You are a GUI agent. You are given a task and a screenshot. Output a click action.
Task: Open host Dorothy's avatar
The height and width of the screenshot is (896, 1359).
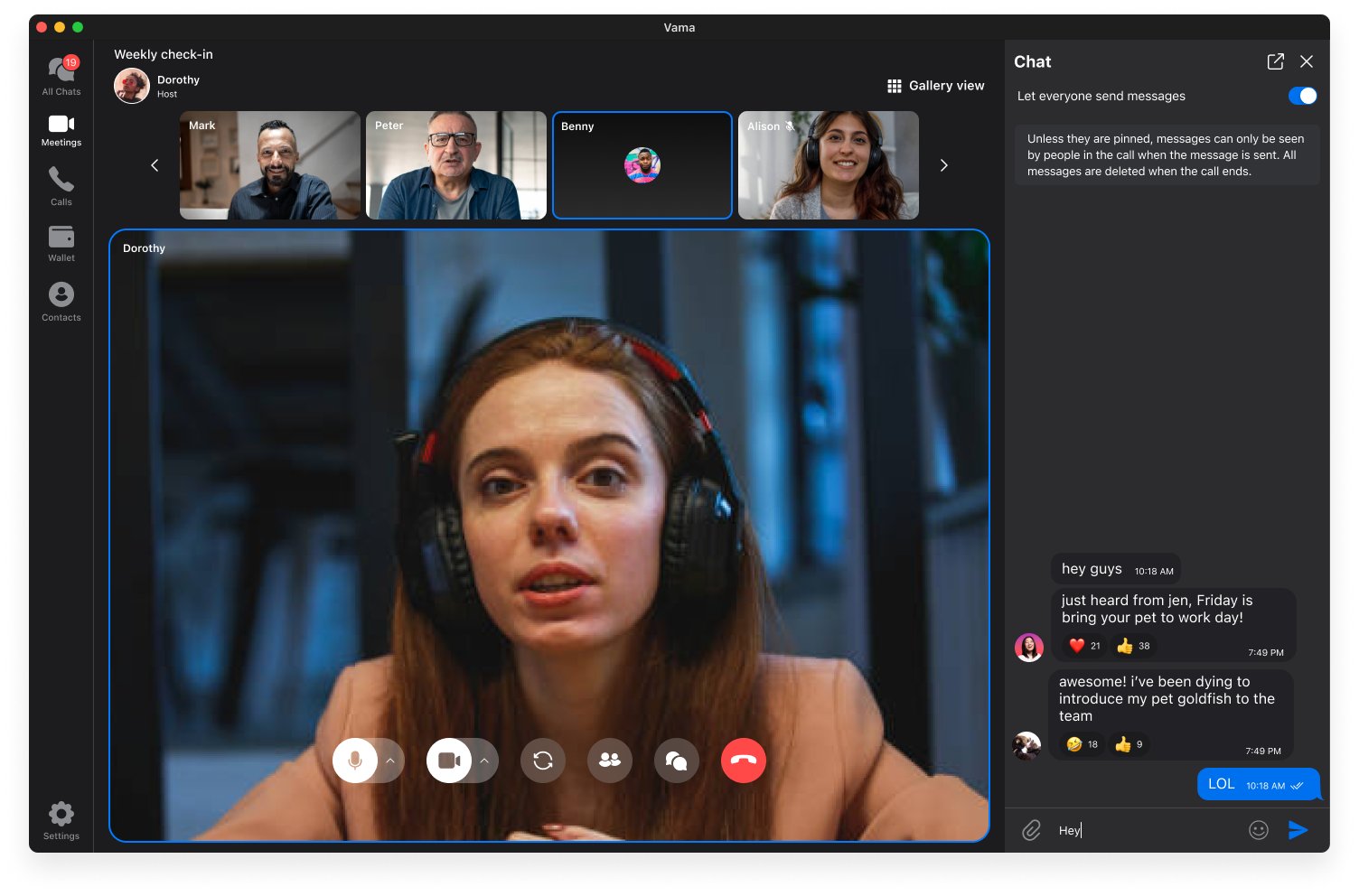[x=132, y=86]
